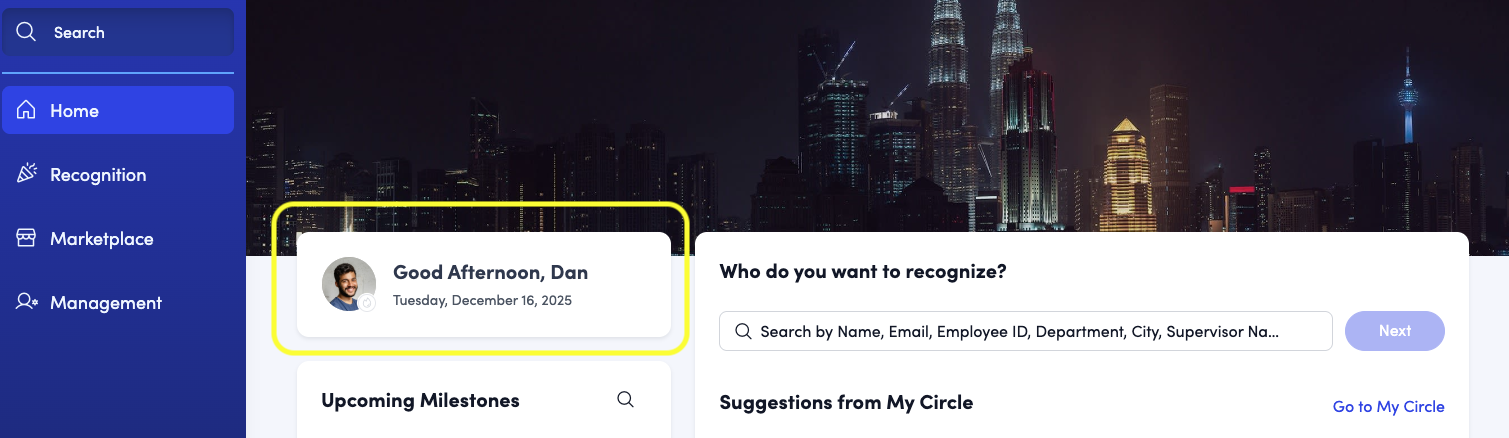Open the search in Upcoming Milestones
Viewport: 1509px width, 438px height.
[x=625, y=400]
